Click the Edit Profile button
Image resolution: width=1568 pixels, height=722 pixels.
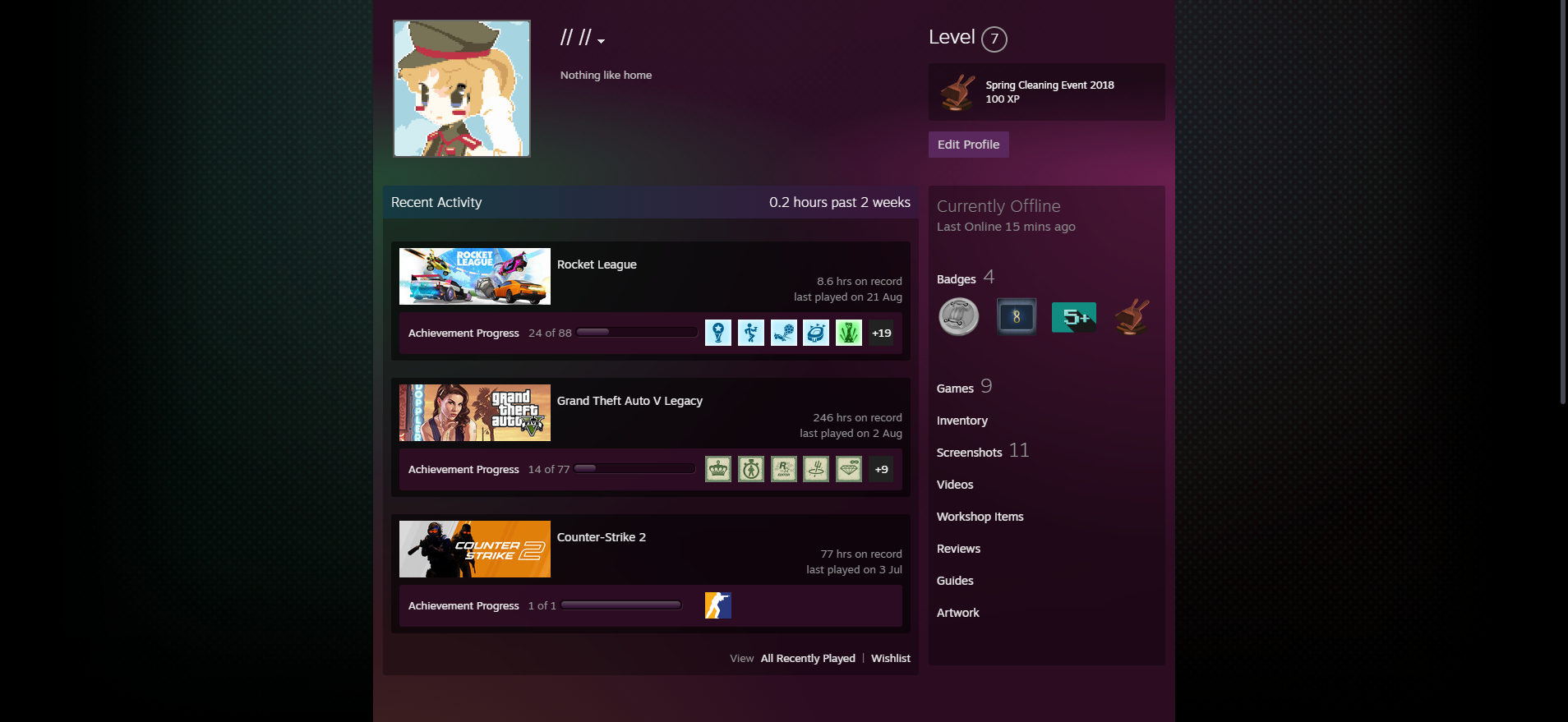click(x=968, y=145)
